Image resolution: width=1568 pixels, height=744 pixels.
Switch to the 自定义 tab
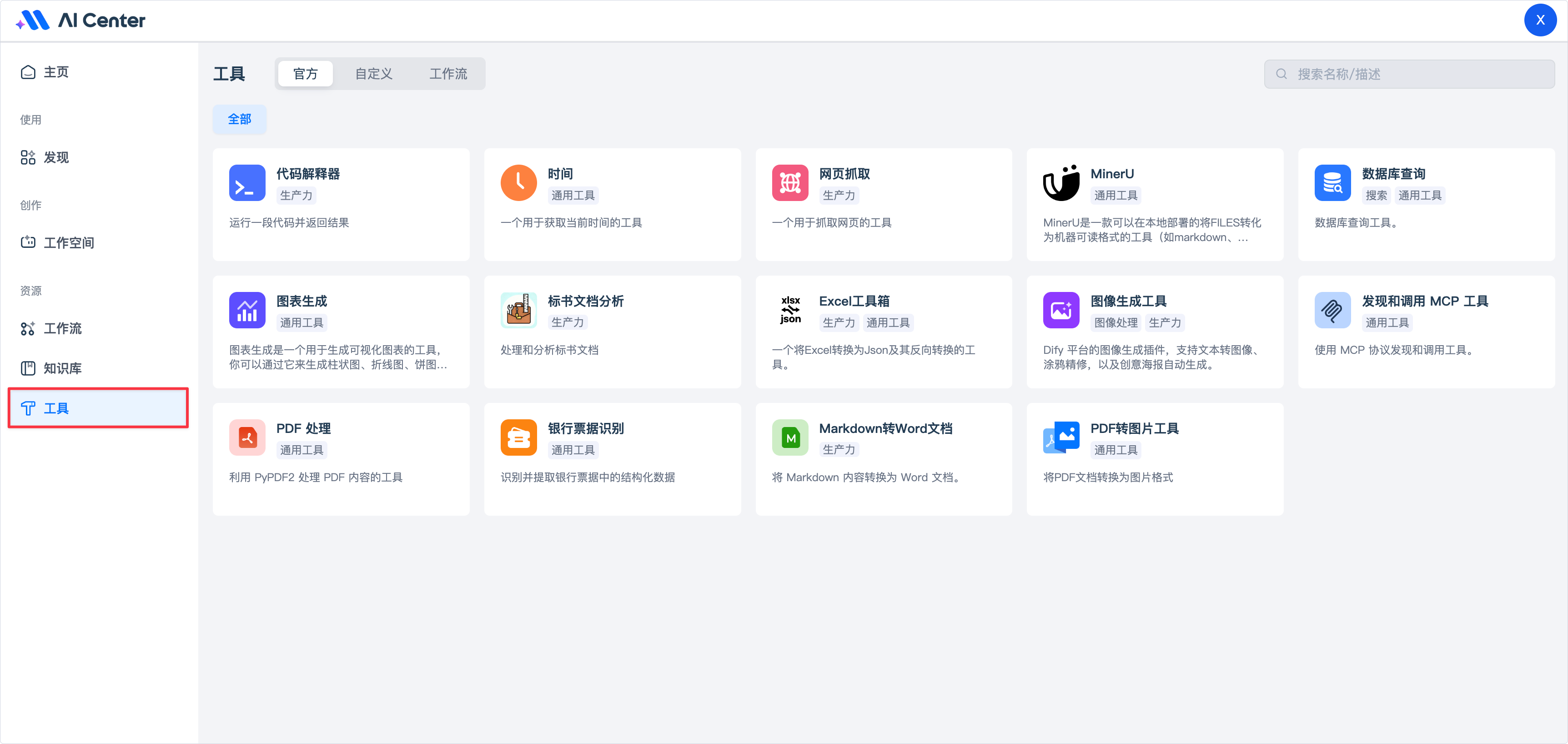373,74
